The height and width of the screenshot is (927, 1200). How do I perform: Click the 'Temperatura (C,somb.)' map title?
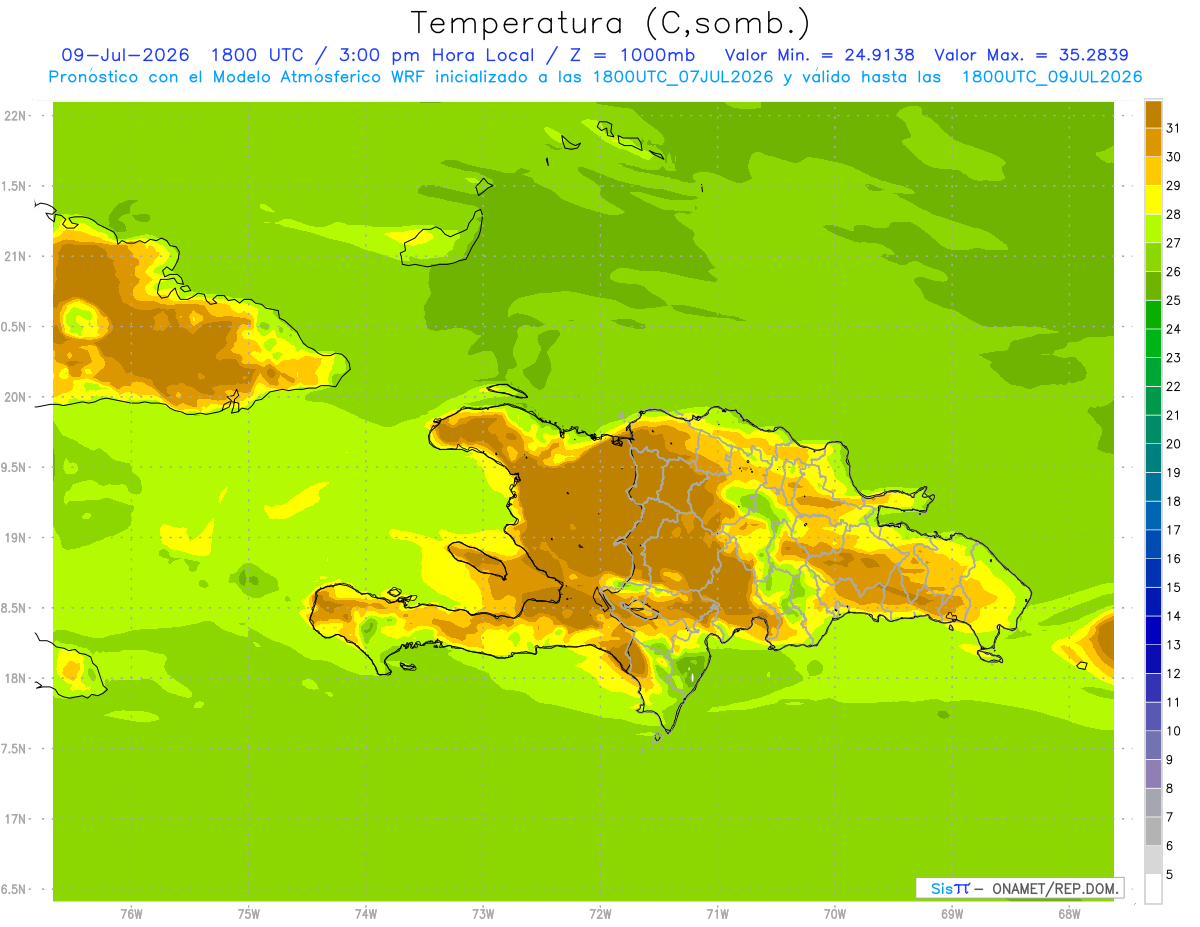[610, 23]
